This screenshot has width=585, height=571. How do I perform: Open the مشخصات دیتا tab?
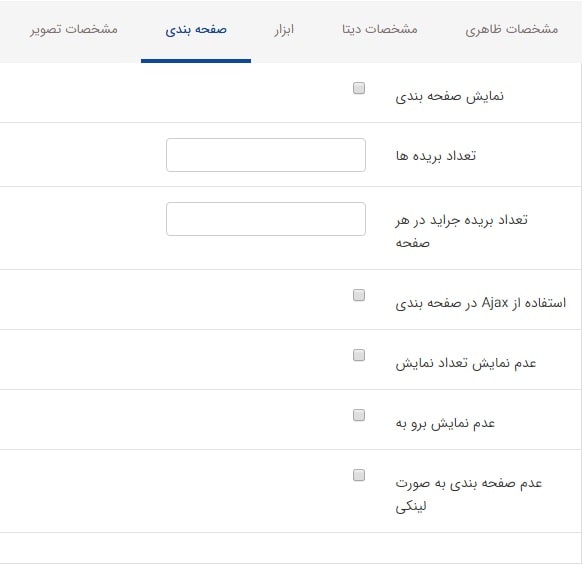click(379, 29)
